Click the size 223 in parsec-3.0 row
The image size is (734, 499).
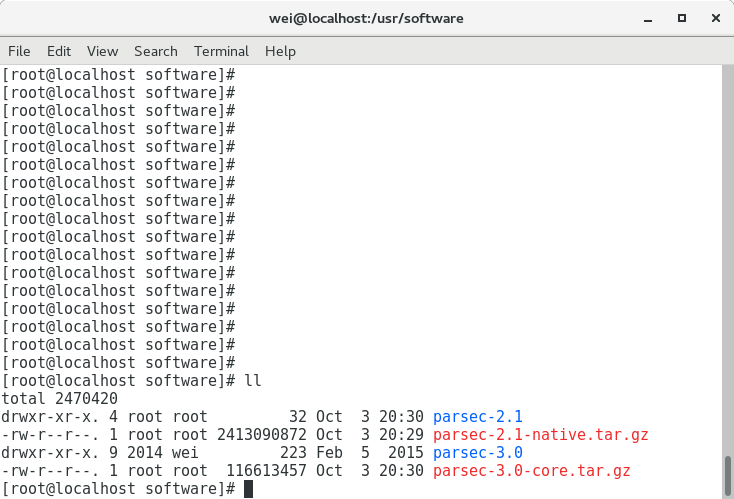[x=294, y=452]
